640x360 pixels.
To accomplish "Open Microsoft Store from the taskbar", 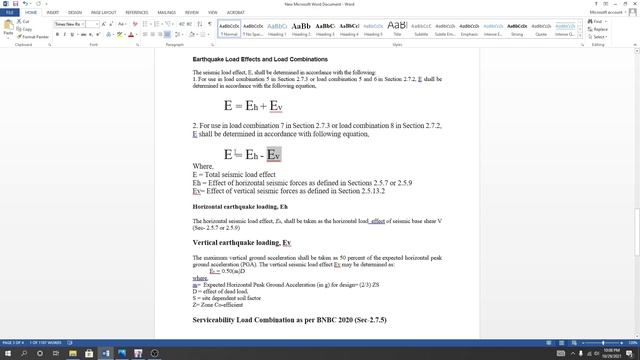I will coord(89,353).
